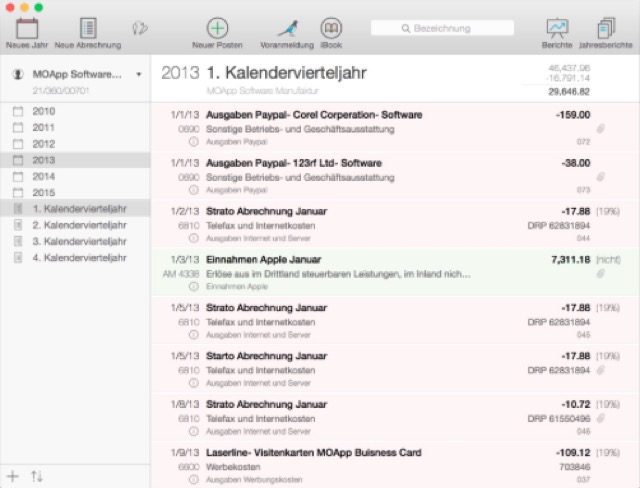Click the Neues Jahr calendar icon
640x488 pixels.
point(28,28)
